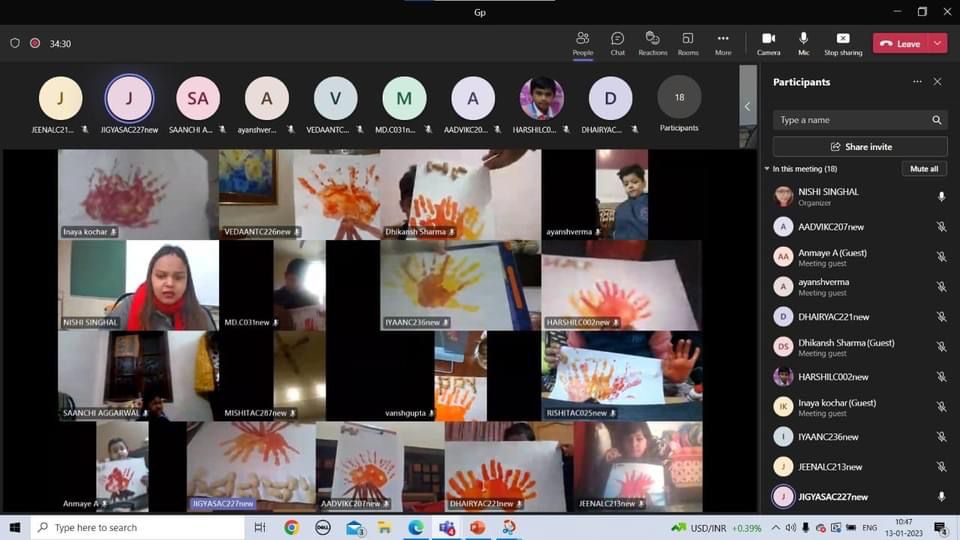Open breakout Rooms
960x540 pixels.
tap(688, 43)
